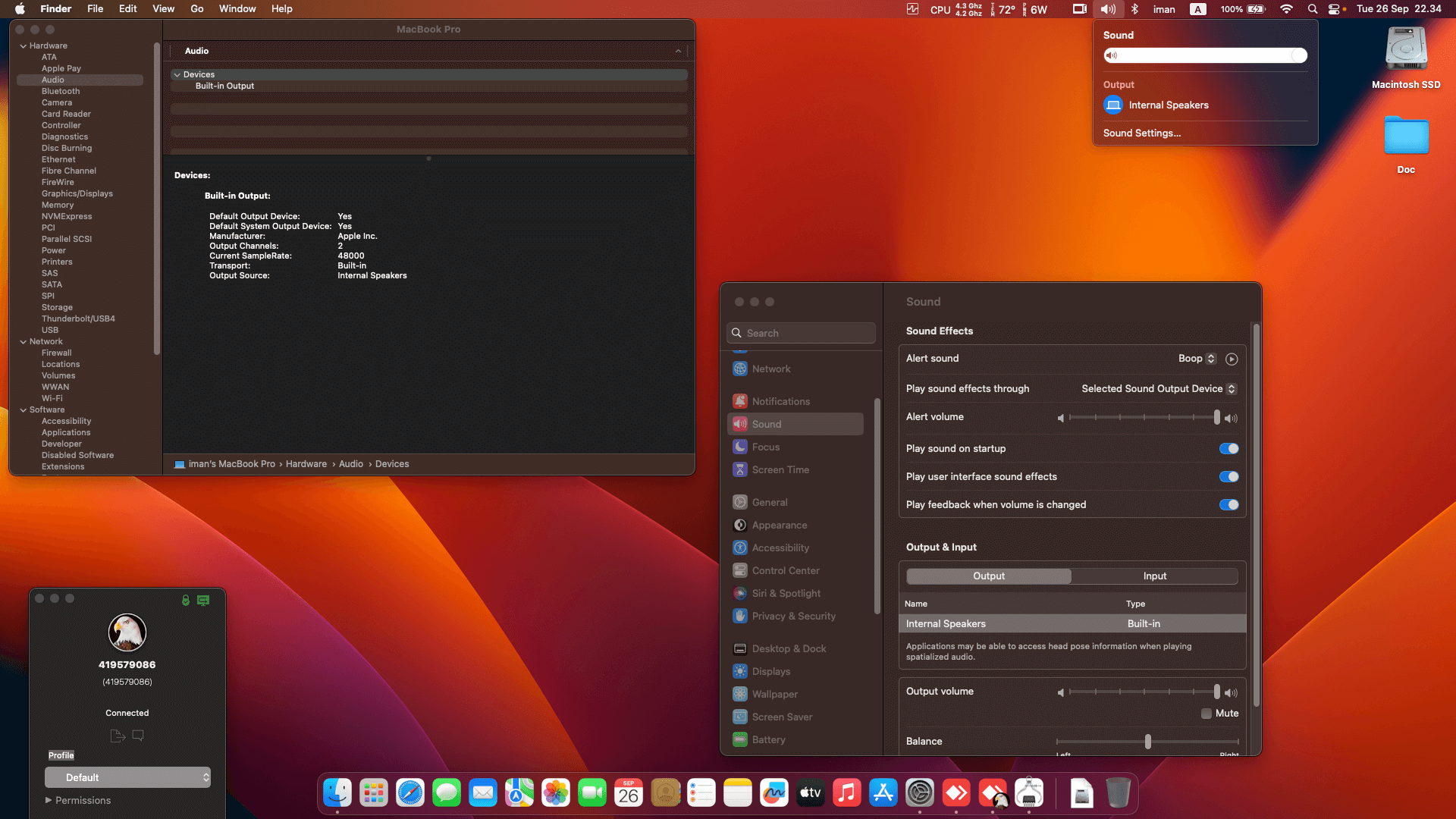Open the Boop alert sound dropdown
The height and width of the screenshot is (819, 1456).
coord(1197,358)
